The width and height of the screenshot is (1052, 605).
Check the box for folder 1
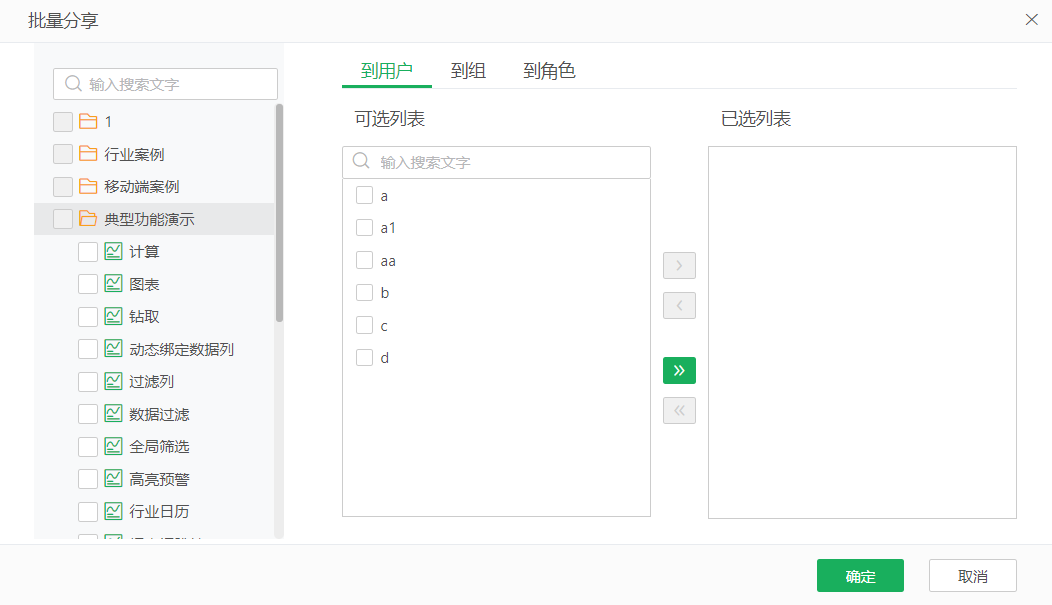(63, 121)
